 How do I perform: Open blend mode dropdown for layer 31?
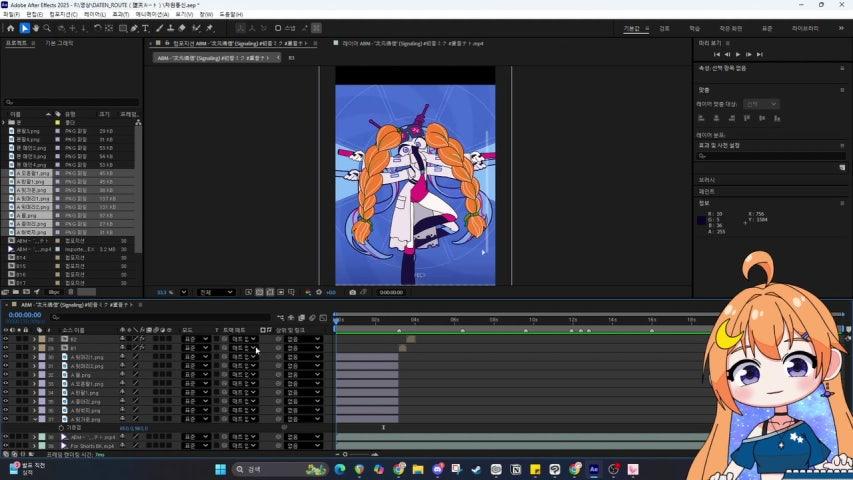[195, 366]
